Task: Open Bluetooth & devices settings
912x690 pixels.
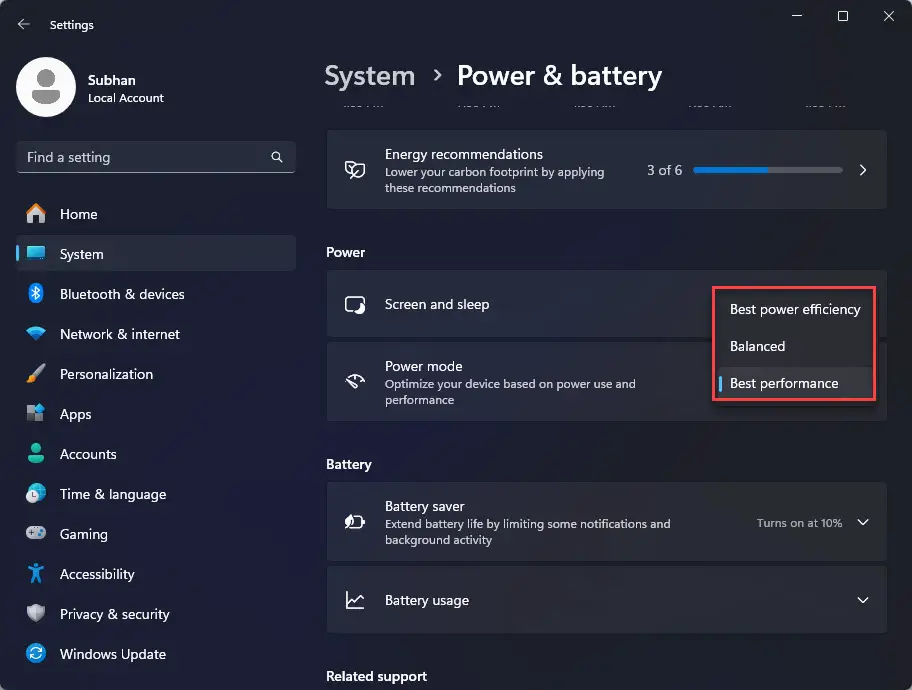Action: (x=121, y=294)
